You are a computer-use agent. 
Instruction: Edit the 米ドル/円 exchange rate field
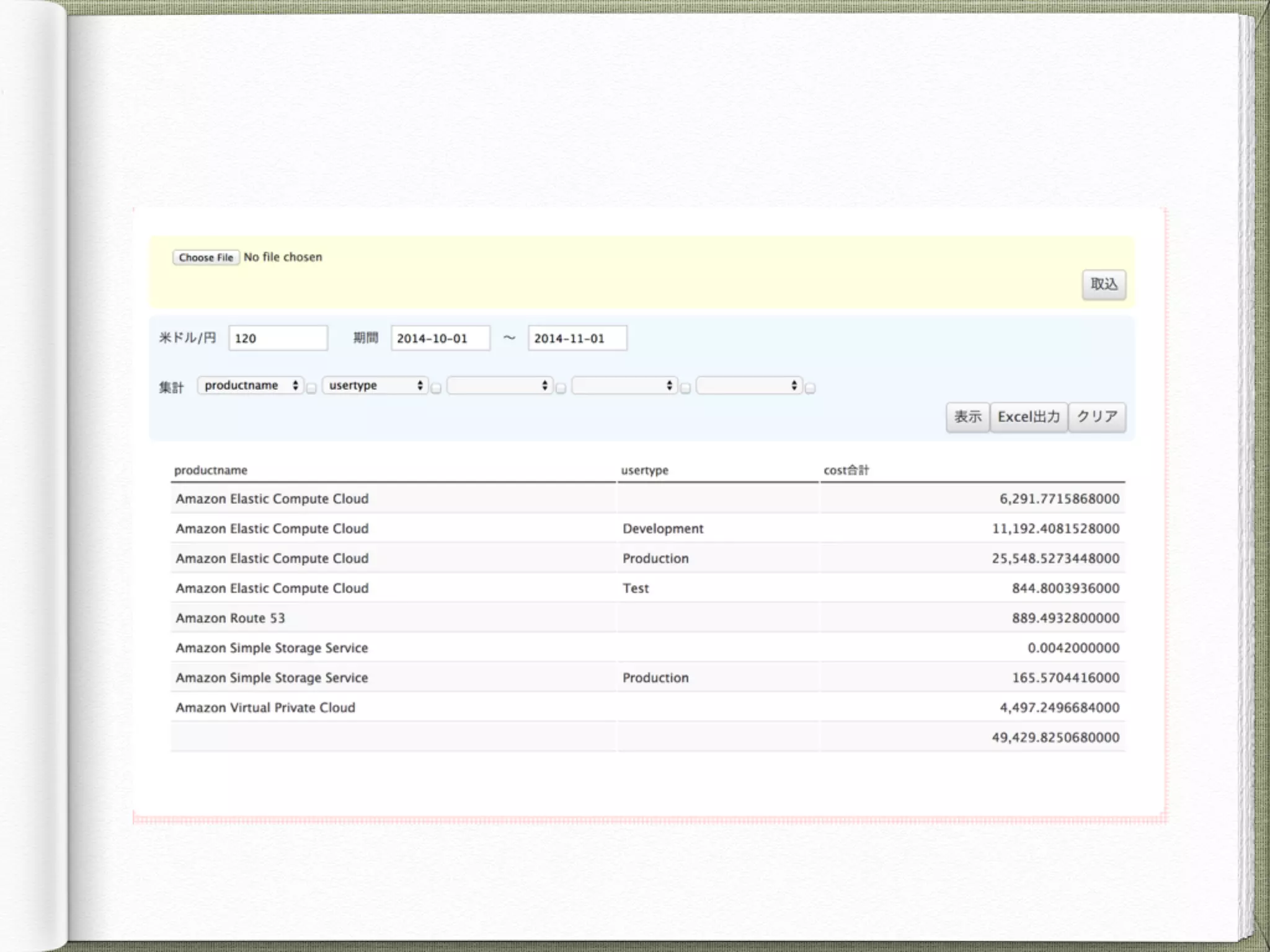point(277,338)
